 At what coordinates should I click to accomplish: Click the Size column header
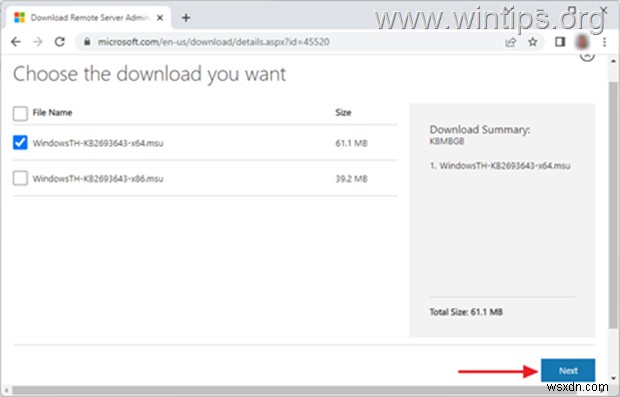[x=343, y=113]
